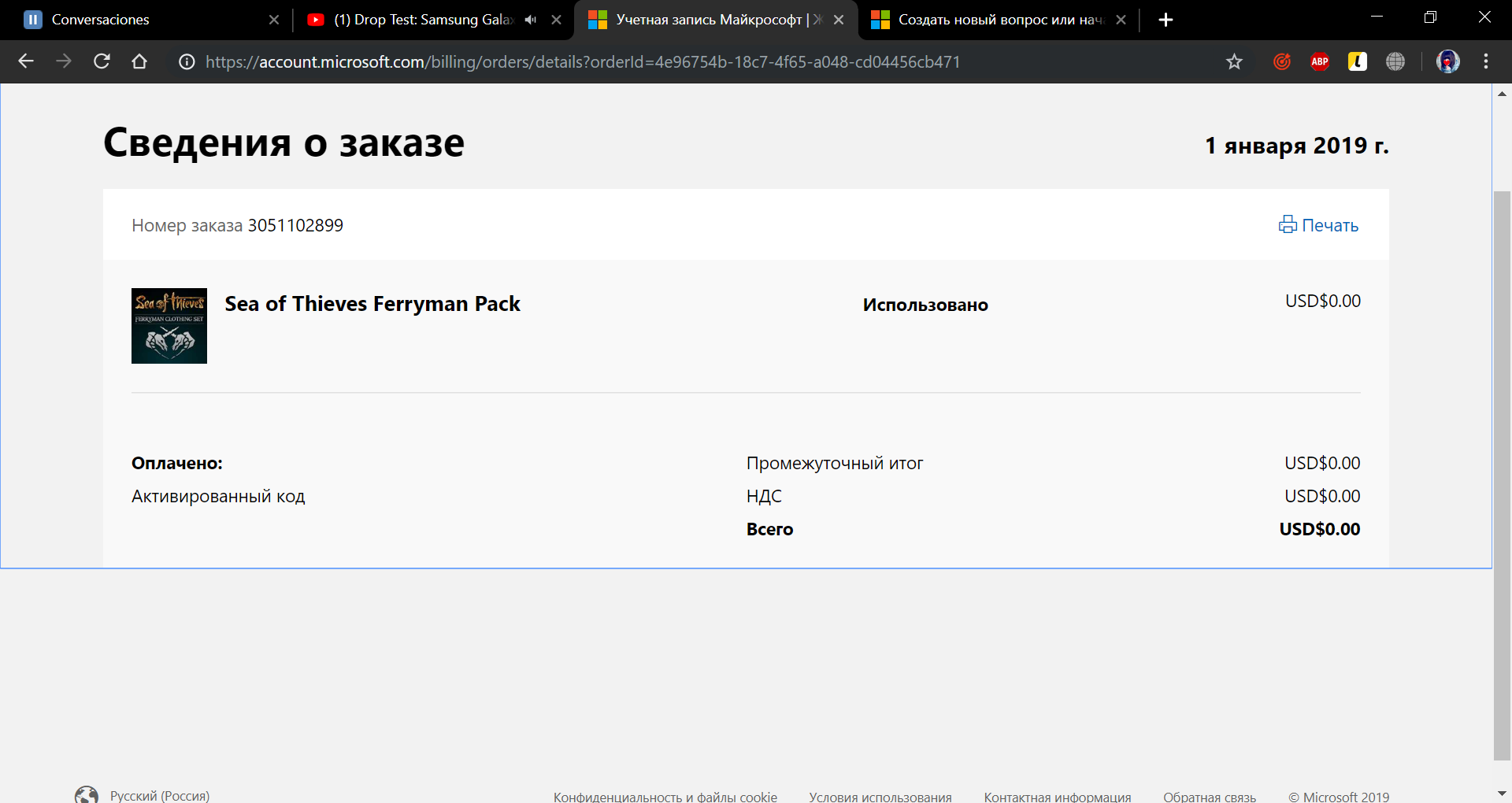Click the scrollbar up arrow
Screen dimensions: 1512x803
[x=1502, y=93]
